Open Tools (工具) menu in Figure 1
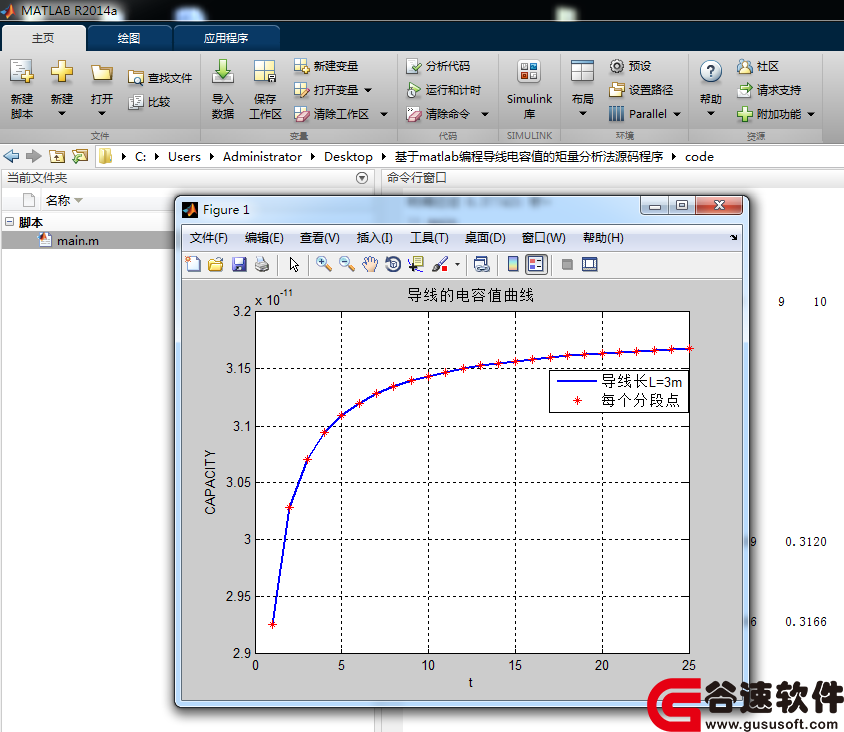 [x=429, y=238]
